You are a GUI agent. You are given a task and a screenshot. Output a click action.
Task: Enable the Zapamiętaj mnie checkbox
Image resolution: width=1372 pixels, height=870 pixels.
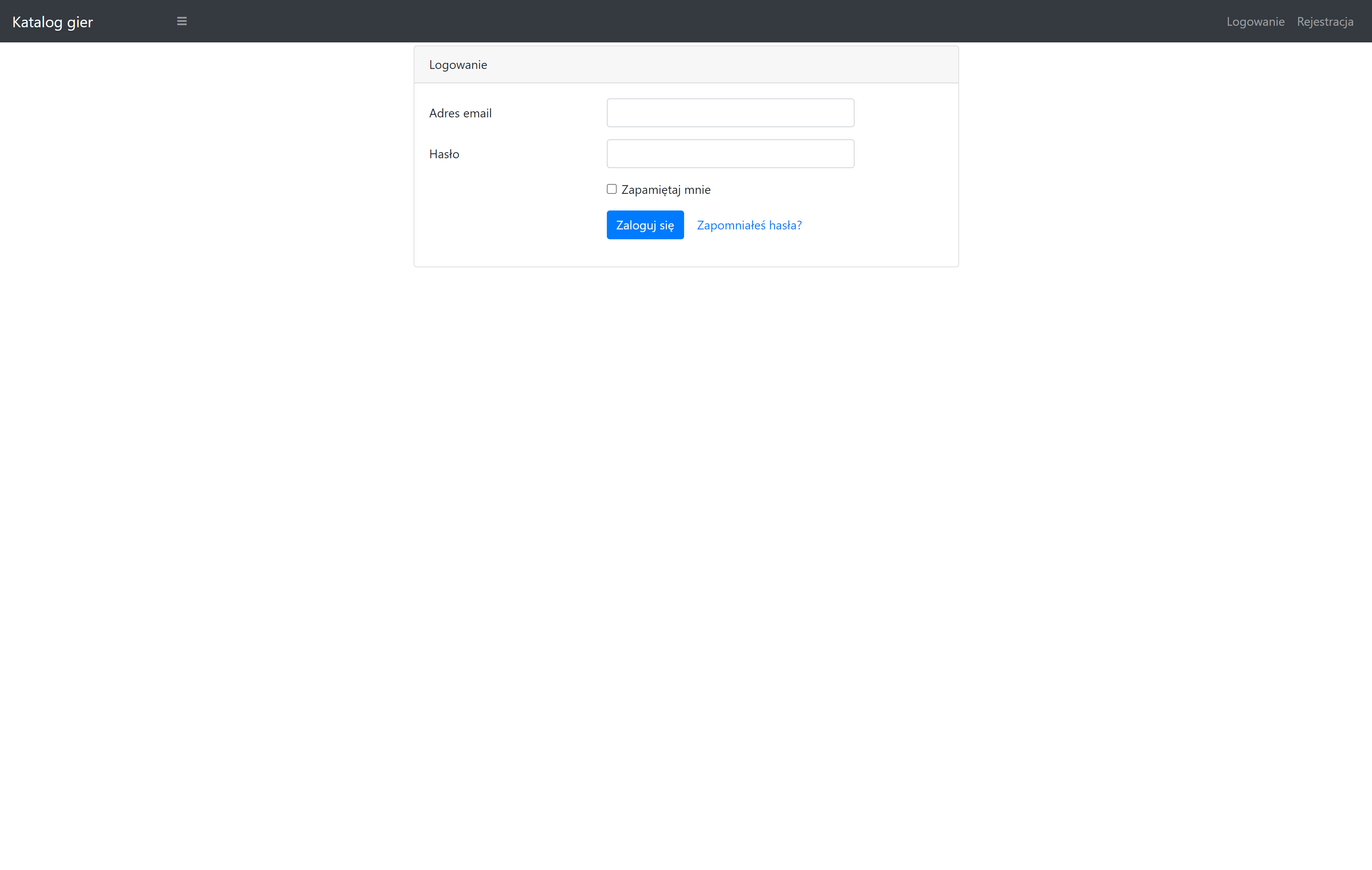pyautogui.click(x=611, y=189)
